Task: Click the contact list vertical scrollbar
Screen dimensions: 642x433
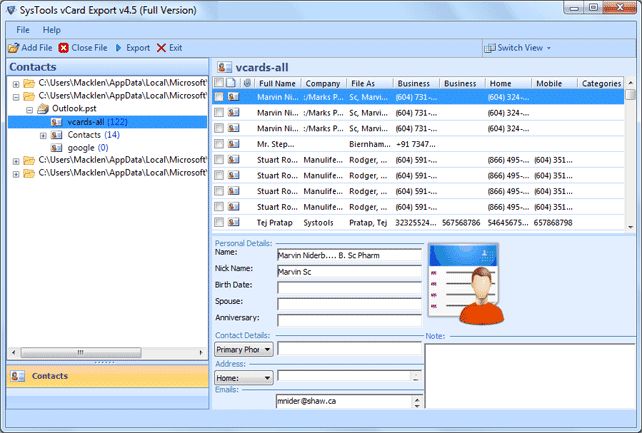Action: (x=631, y=160)
